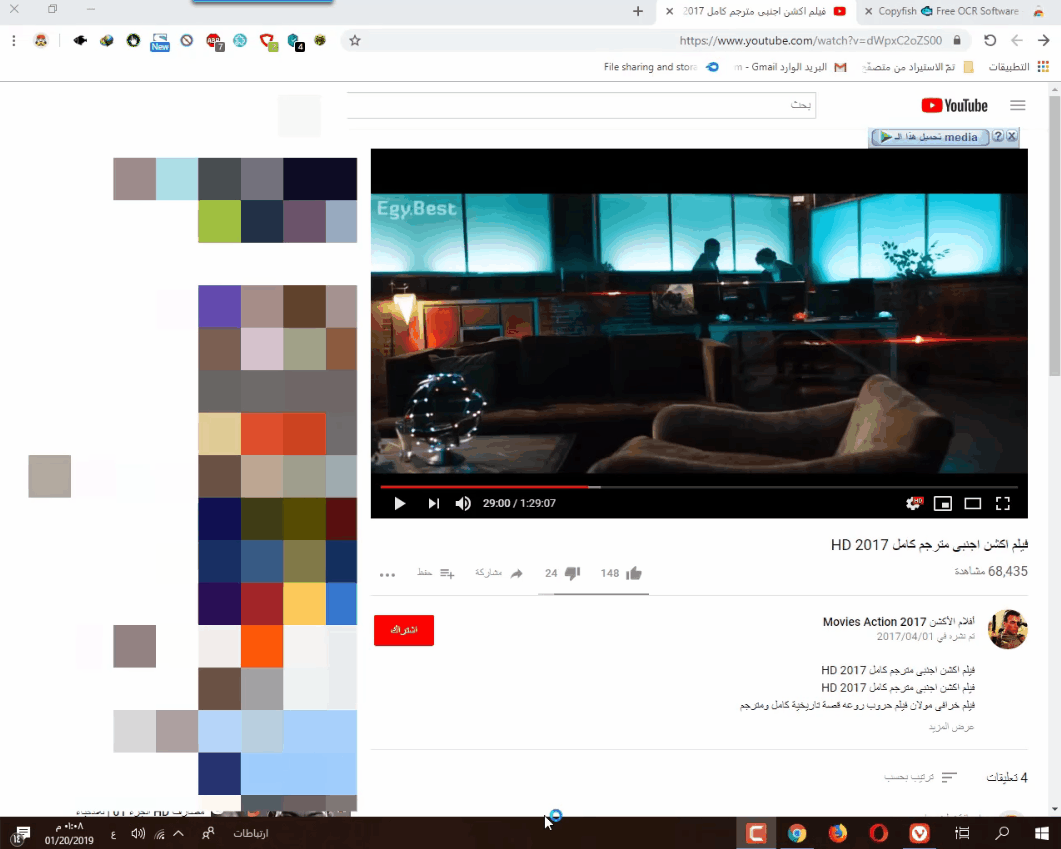Screen dimensions: 1061x849
Task: Mute the video player volume
Action: (x=463, y=503)
